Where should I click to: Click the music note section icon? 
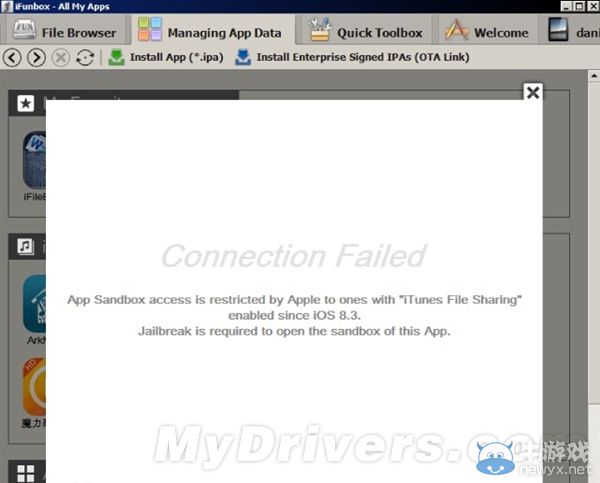point(26,246)
